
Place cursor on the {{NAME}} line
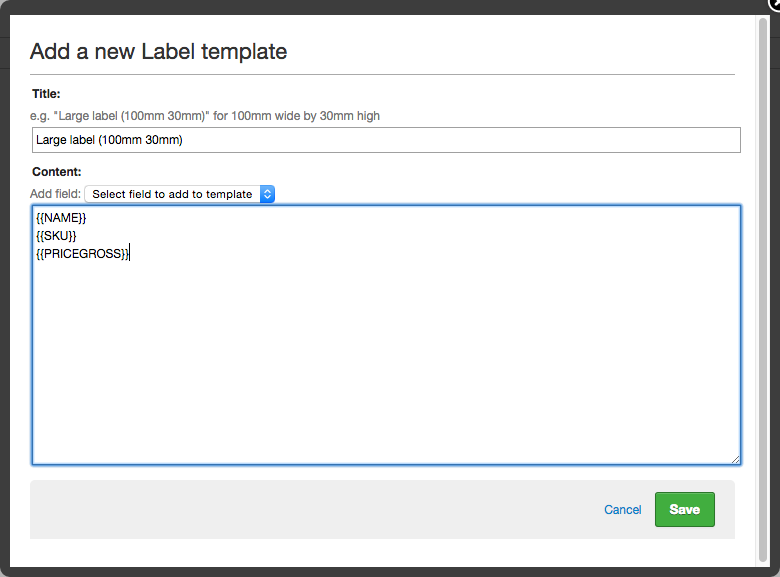click(62, 217)
